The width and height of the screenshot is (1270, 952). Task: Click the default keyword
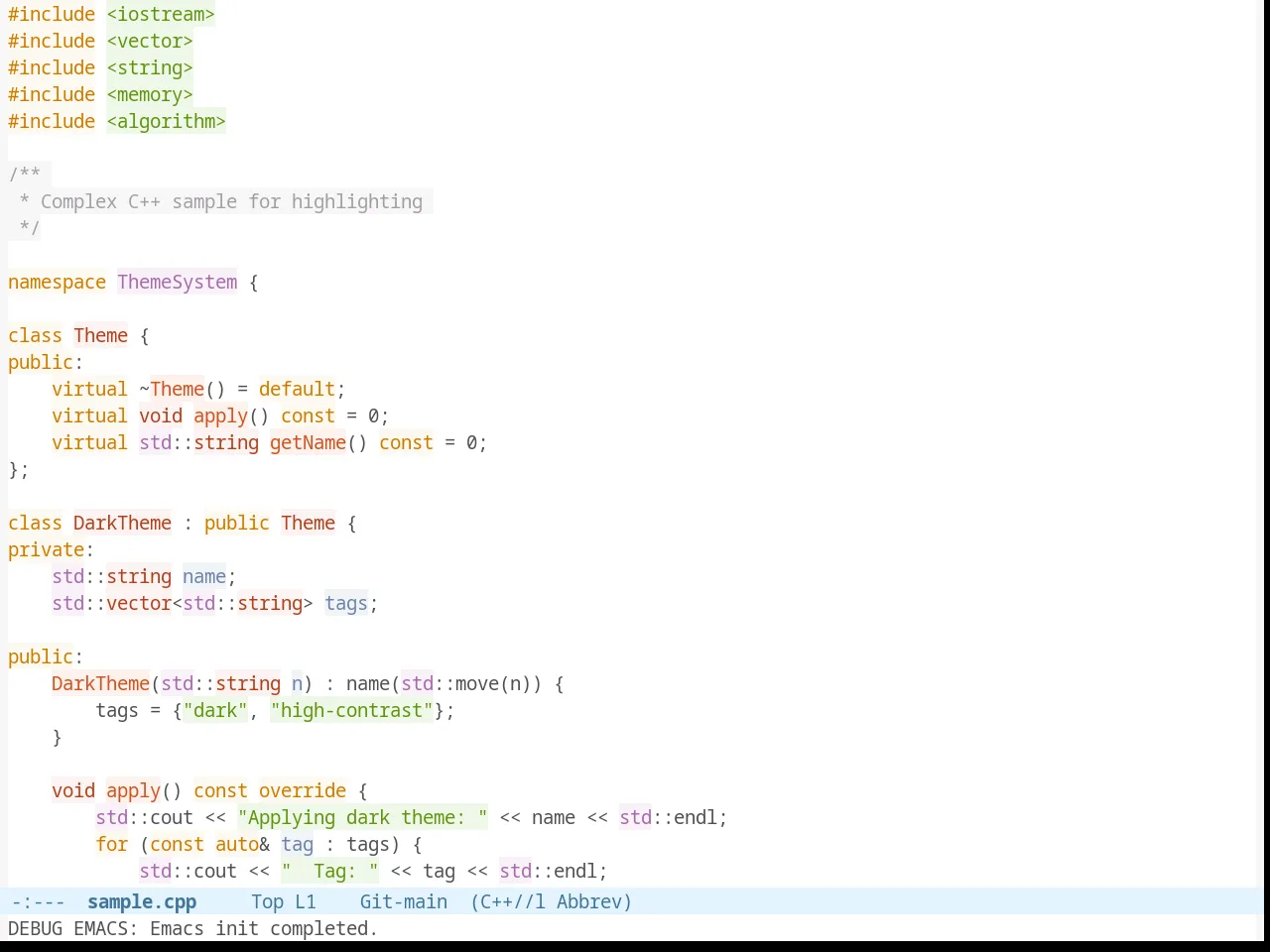point(297,389)
